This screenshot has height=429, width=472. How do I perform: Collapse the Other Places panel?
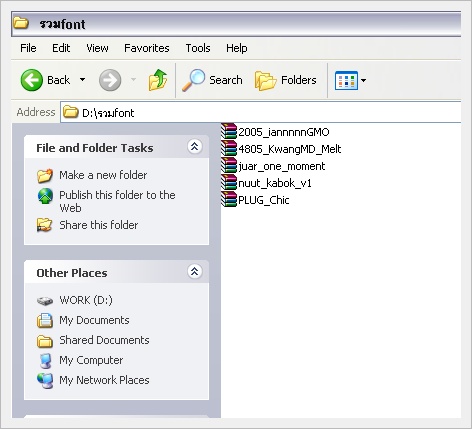[x=195, y=271]
